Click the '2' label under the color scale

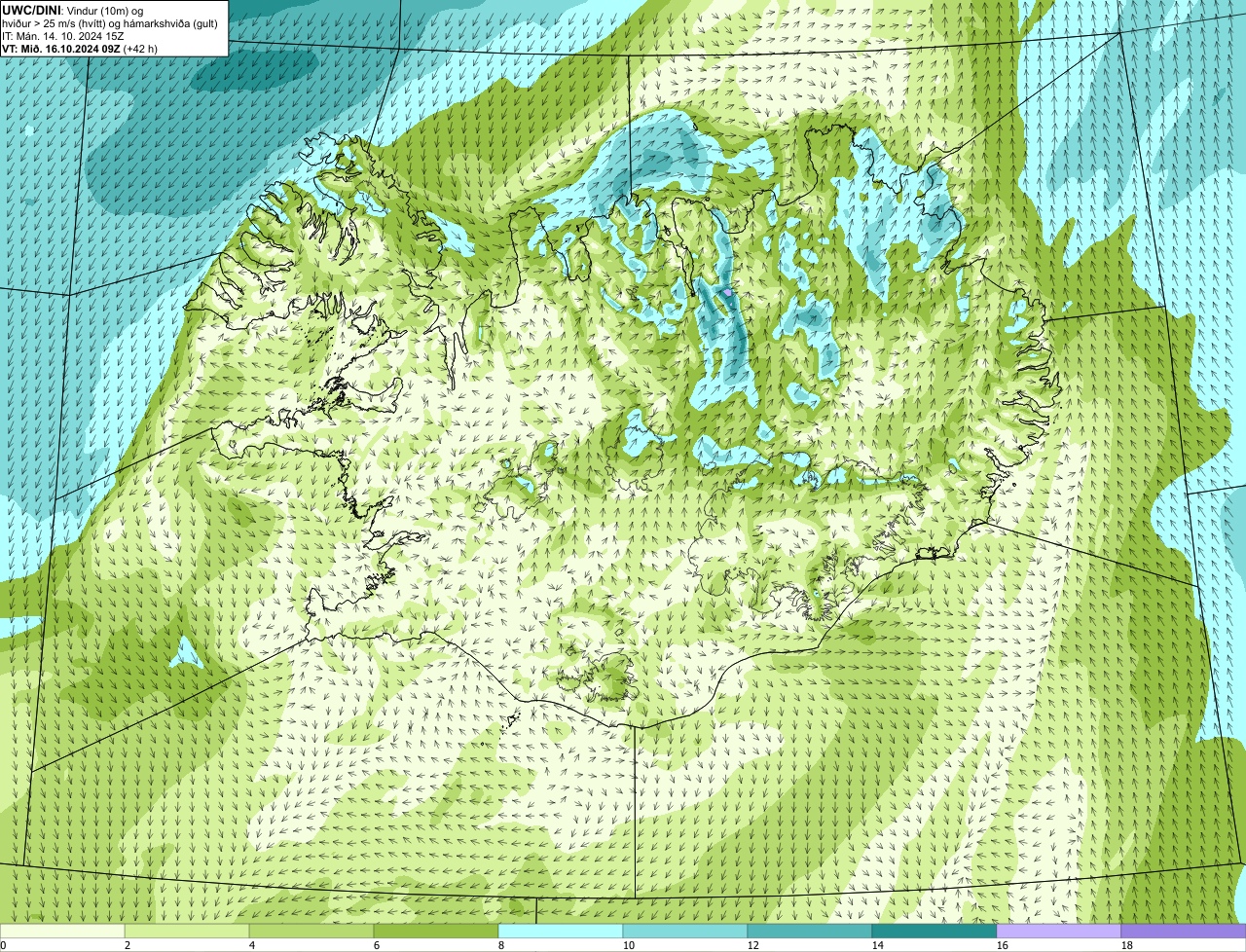tap(128, 945)
